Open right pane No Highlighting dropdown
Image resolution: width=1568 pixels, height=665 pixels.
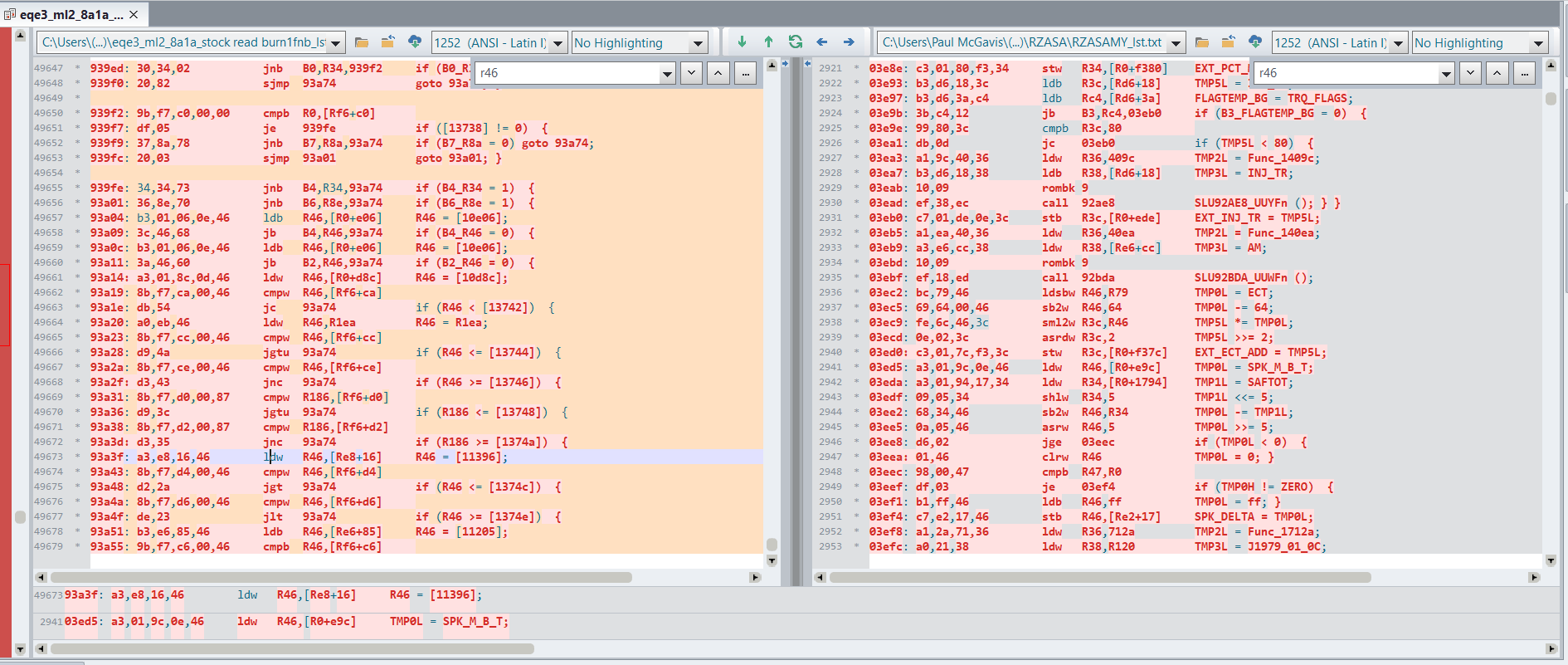1538,43
